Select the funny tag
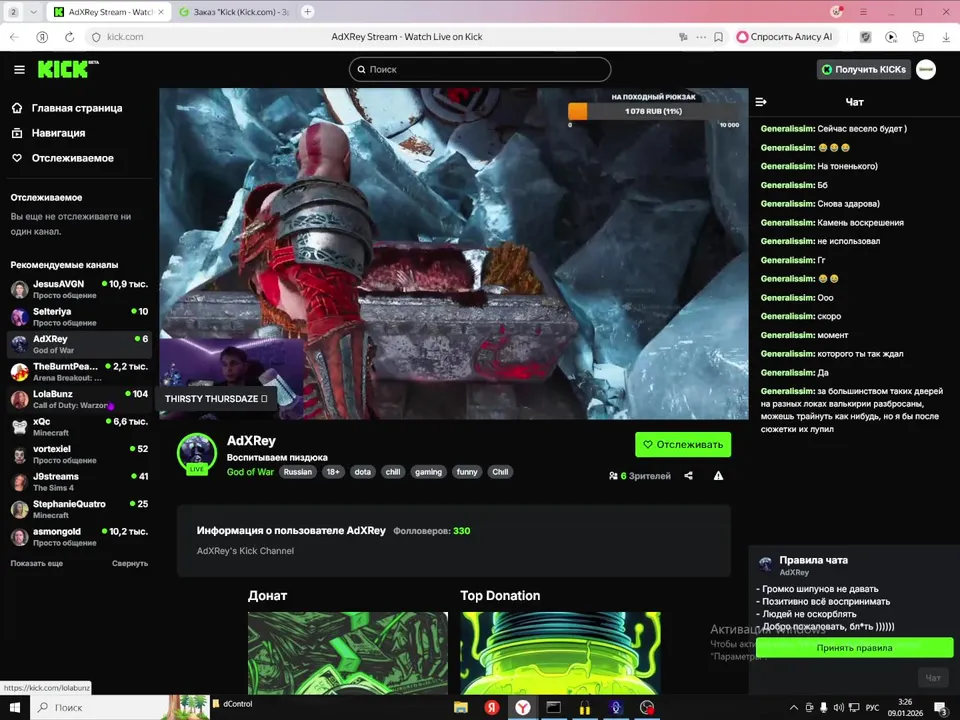 (467, 472)
